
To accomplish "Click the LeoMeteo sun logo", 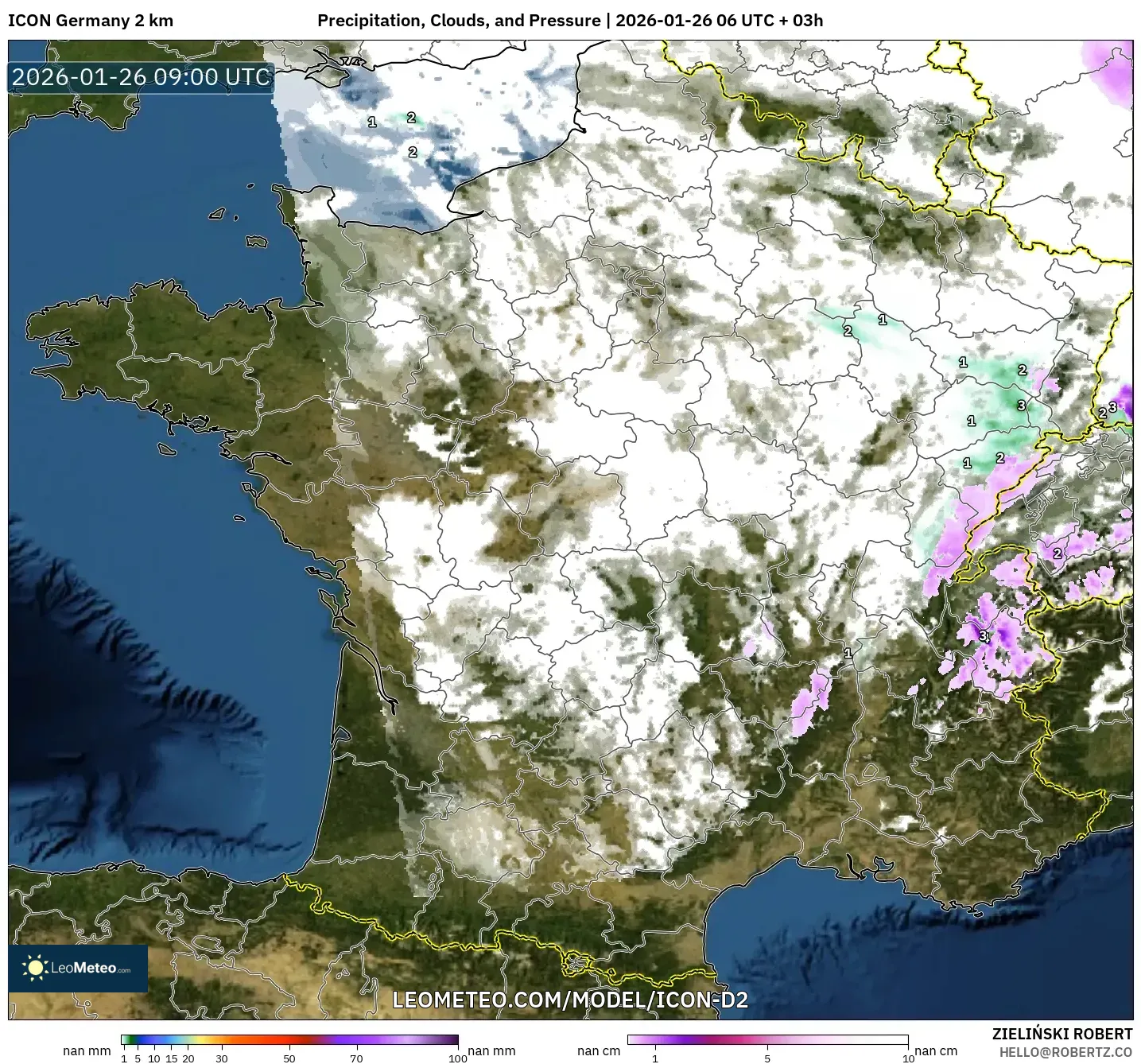I will (x=36, y=968).
